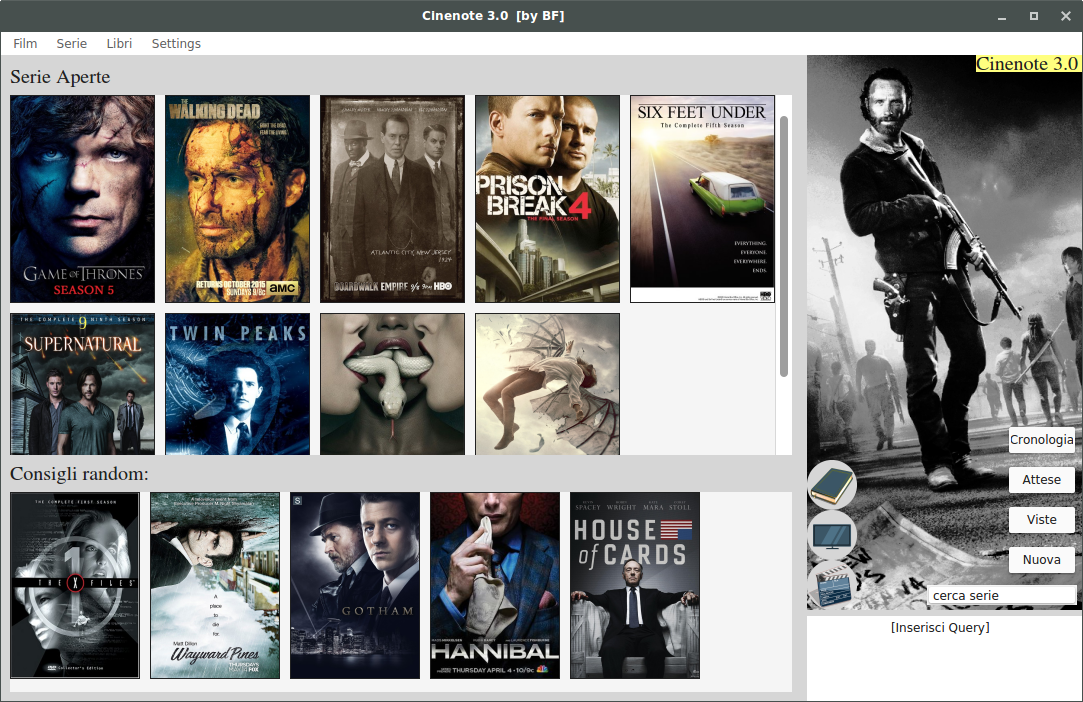Screen dimensions: 1083x702
Task: Select the Six Feet Under poster
Action: click(x=702, y=199)
